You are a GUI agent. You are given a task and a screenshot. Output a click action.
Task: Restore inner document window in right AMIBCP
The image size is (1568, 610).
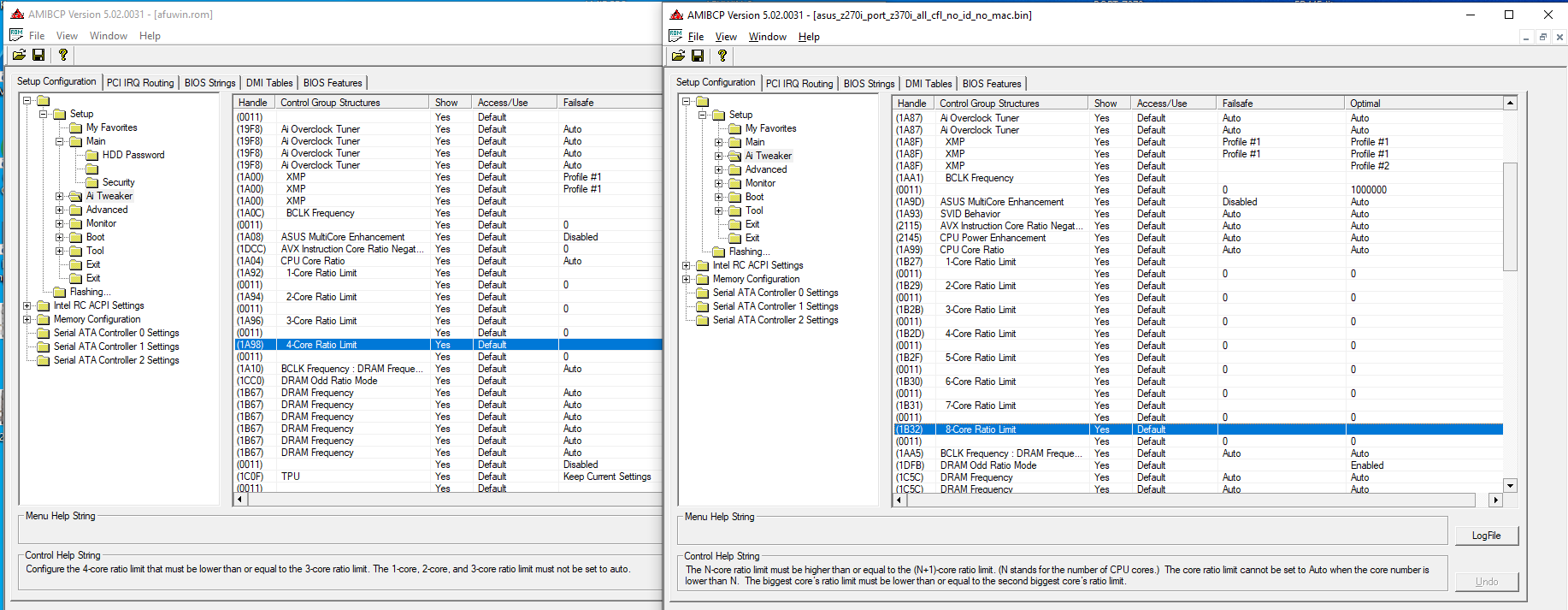pyautogui.click(x=1543, y=37)
